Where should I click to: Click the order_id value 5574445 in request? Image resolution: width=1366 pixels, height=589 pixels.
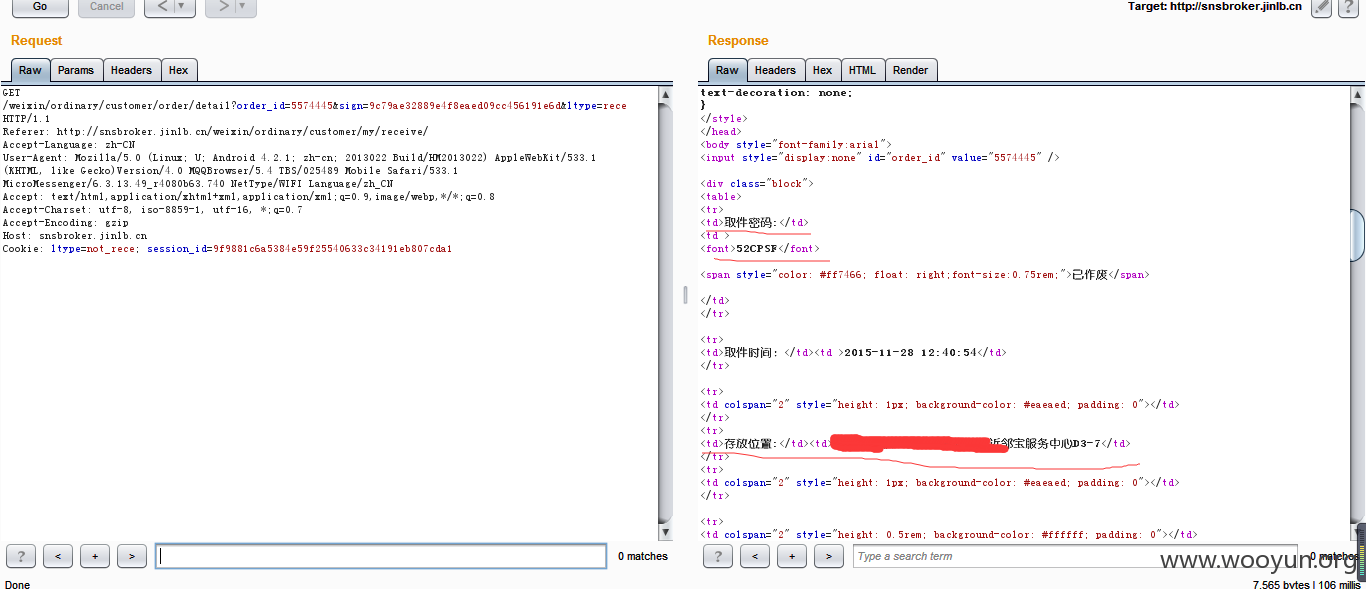[x=311, y=105]
